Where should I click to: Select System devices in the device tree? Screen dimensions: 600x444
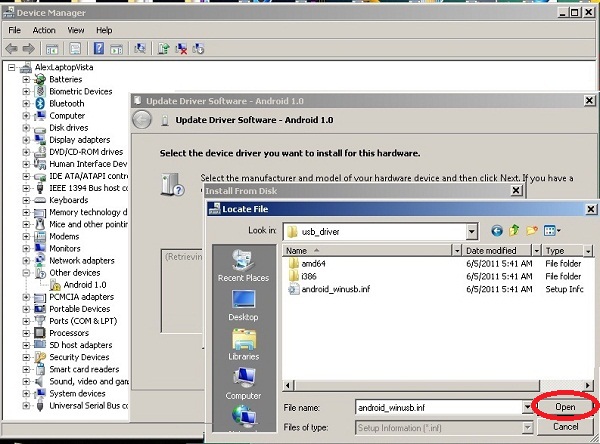pos(77,393)
